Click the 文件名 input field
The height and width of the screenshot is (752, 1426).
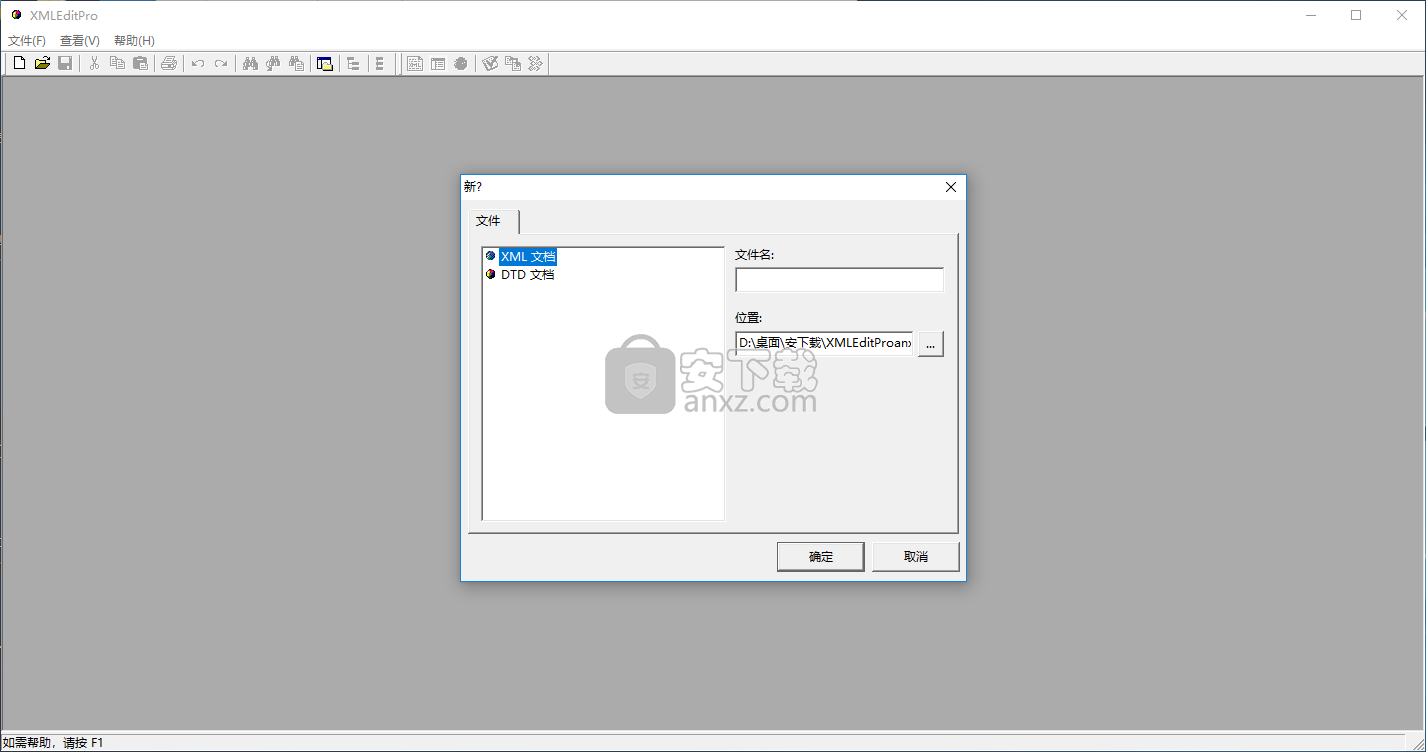tap(839, 280)
